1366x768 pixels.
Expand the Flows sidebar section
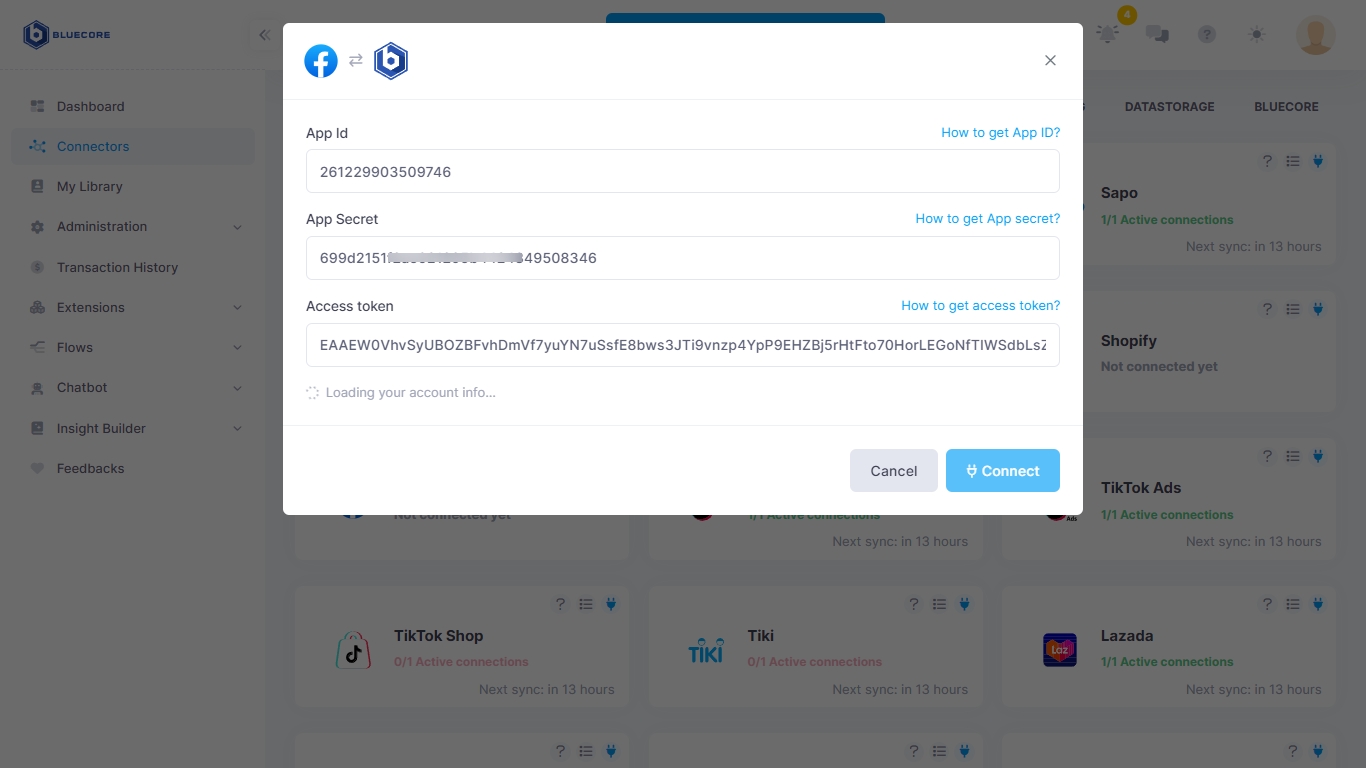coord(237,348)
